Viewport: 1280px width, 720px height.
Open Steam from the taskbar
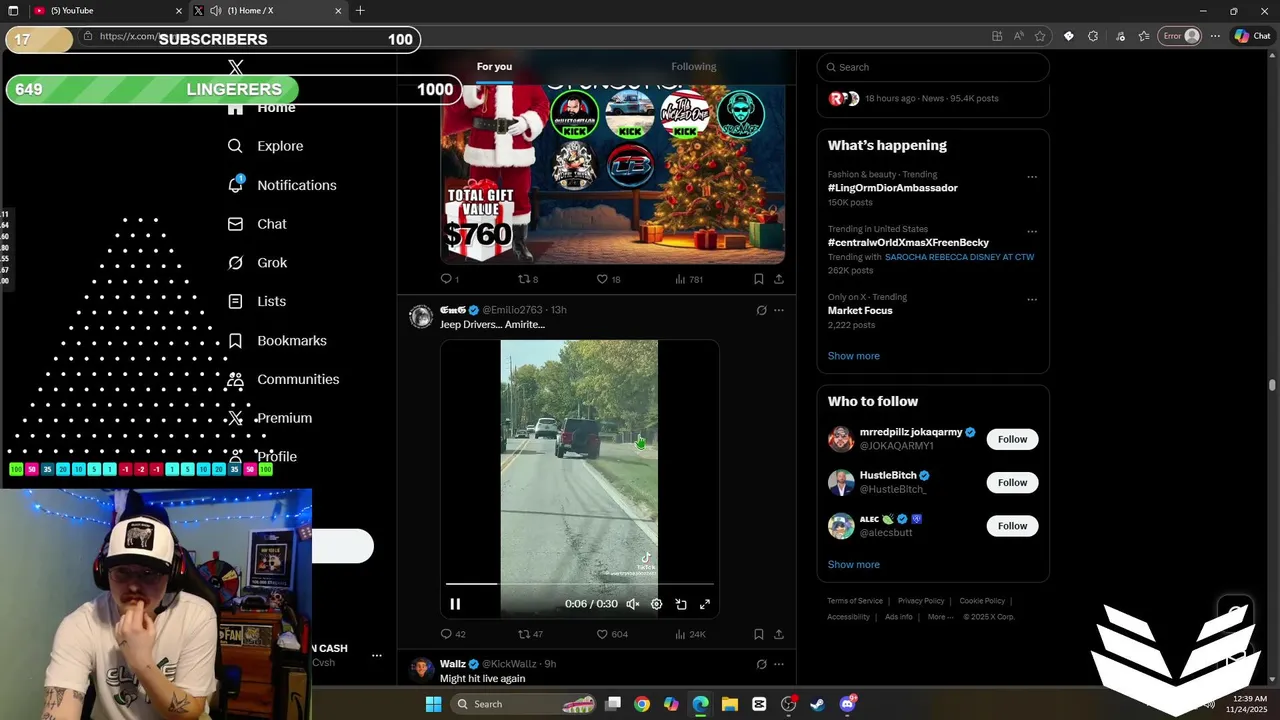817,704
